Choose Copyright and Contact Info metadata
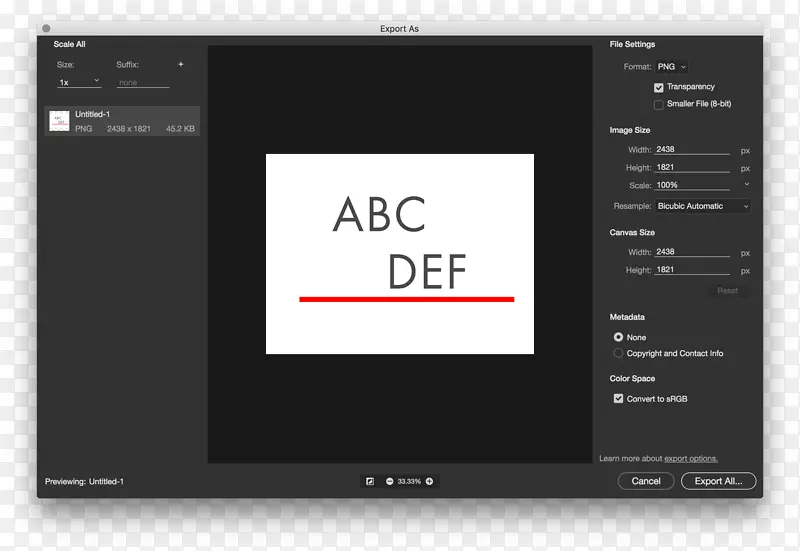Viewport: 800px width, 551px height. tap(618, 353)
